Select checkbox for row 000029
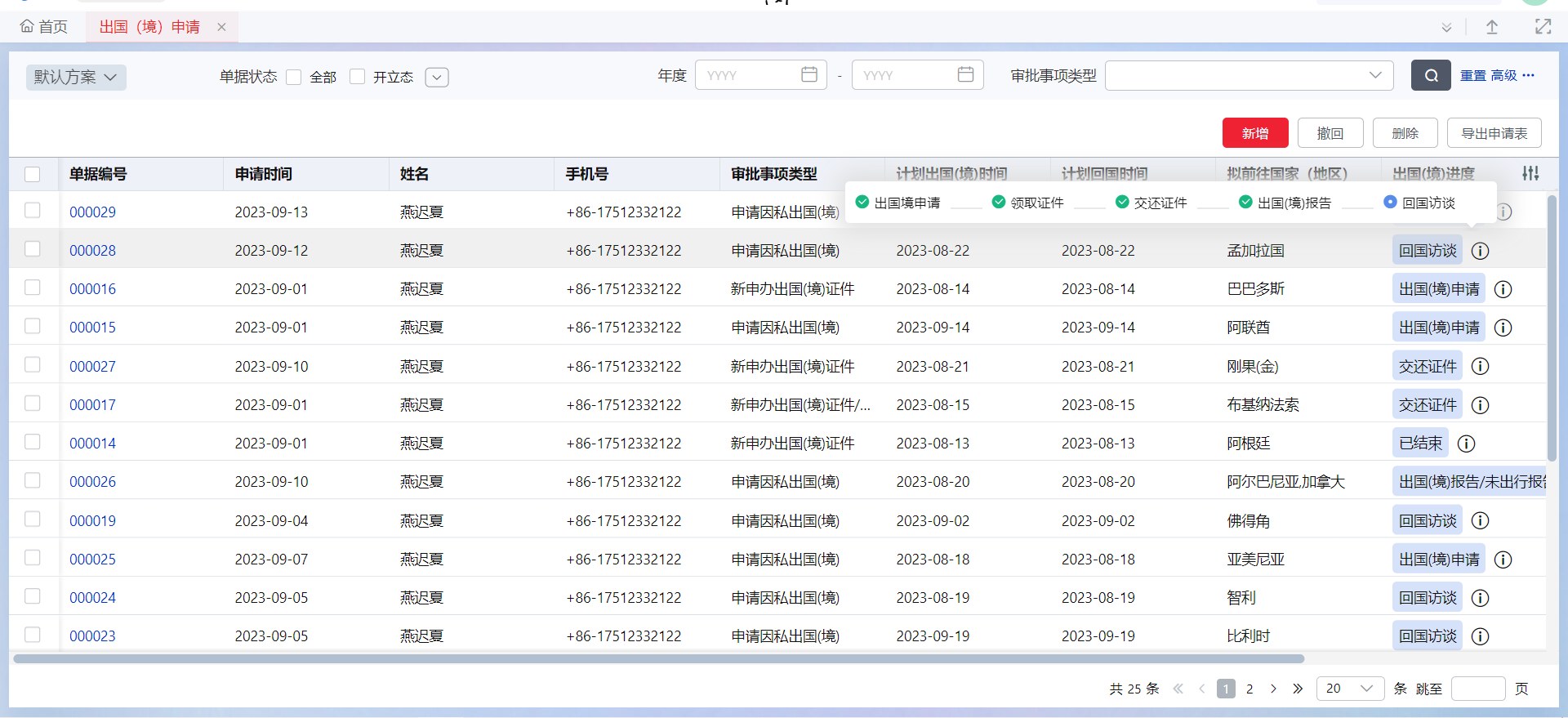 [33, 211]
